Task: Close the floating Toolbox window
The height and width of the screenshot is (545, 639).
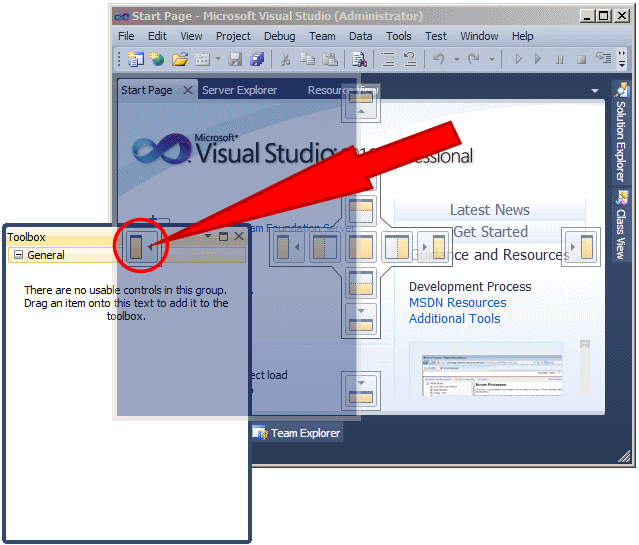Action: [x=239, y=236]
